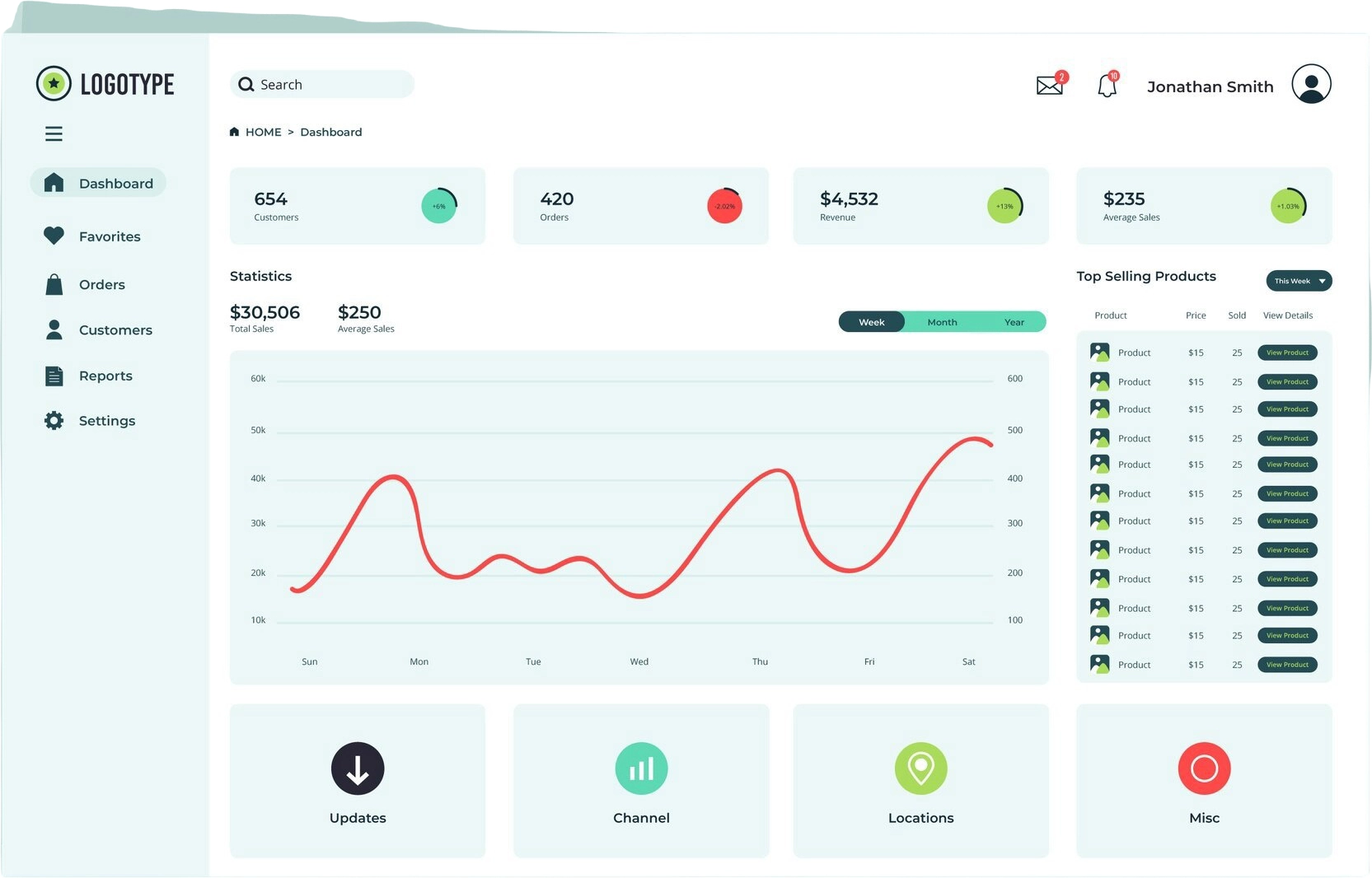Click the Orders -2.02% red ring

tap(724, 206)
